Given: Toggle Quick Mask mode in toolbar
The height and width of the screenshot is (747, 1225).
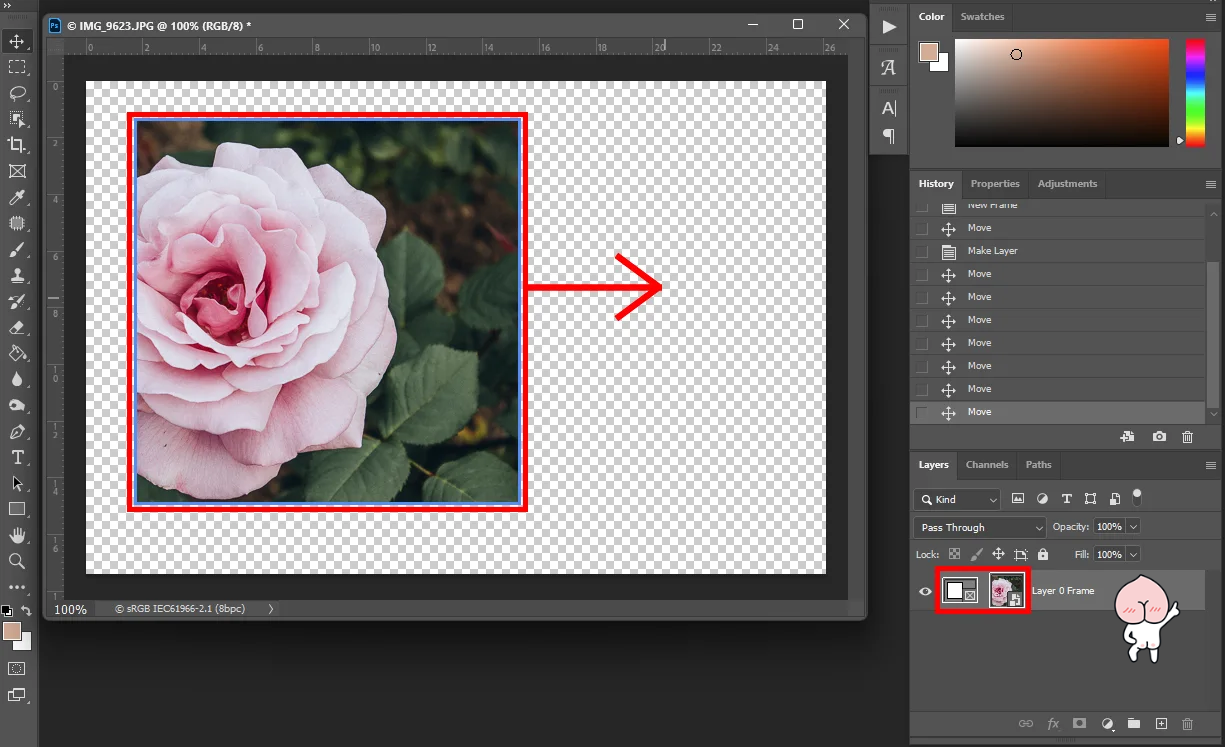Looking at the screenshot, I should point(17,668).
